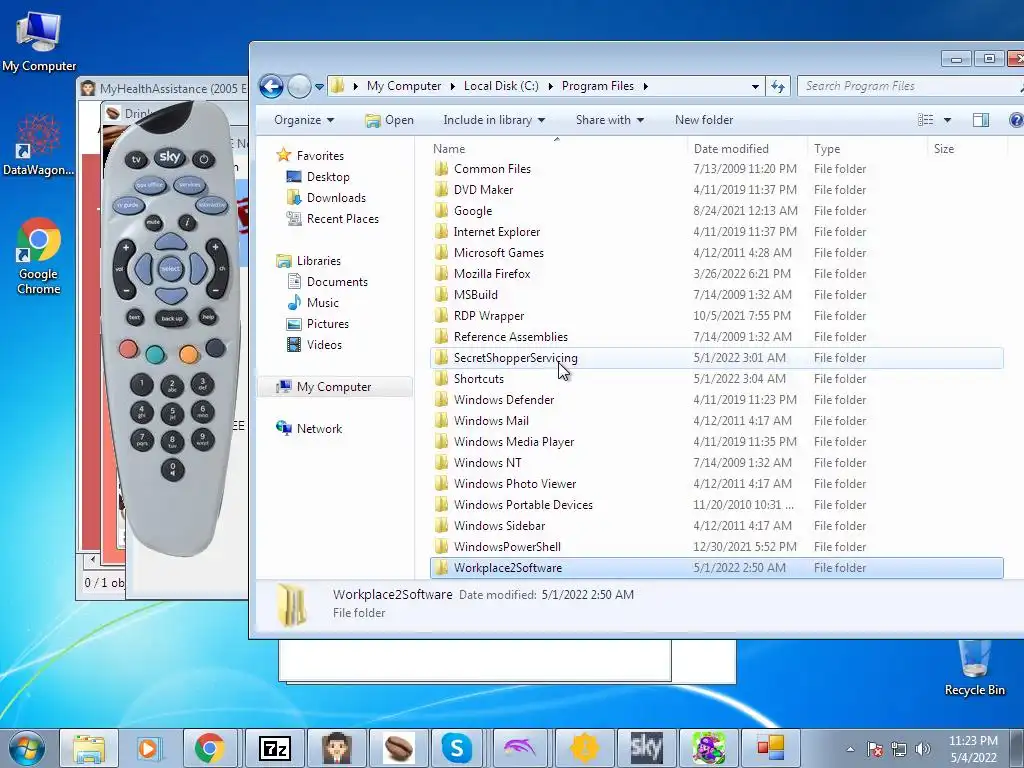Click number 5 on the remote keypad
The height and width of the screenshot is (768, 1024).
[x=172, y=414]
